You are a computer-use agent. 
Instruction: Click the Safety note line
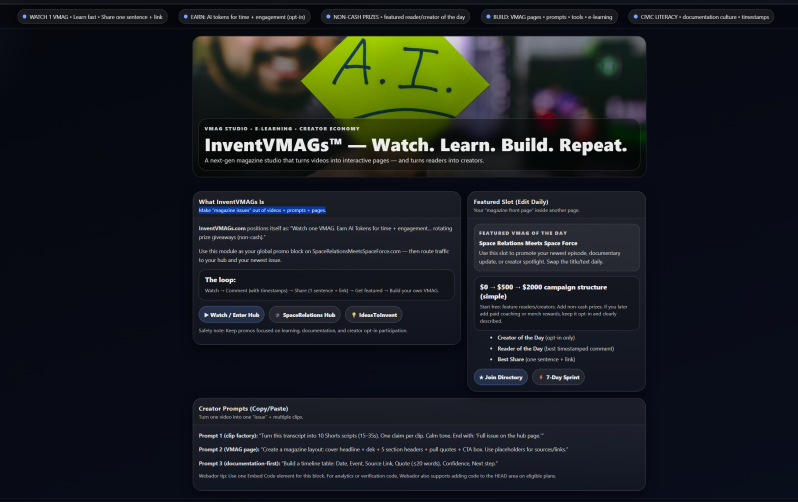pos(303,330)
